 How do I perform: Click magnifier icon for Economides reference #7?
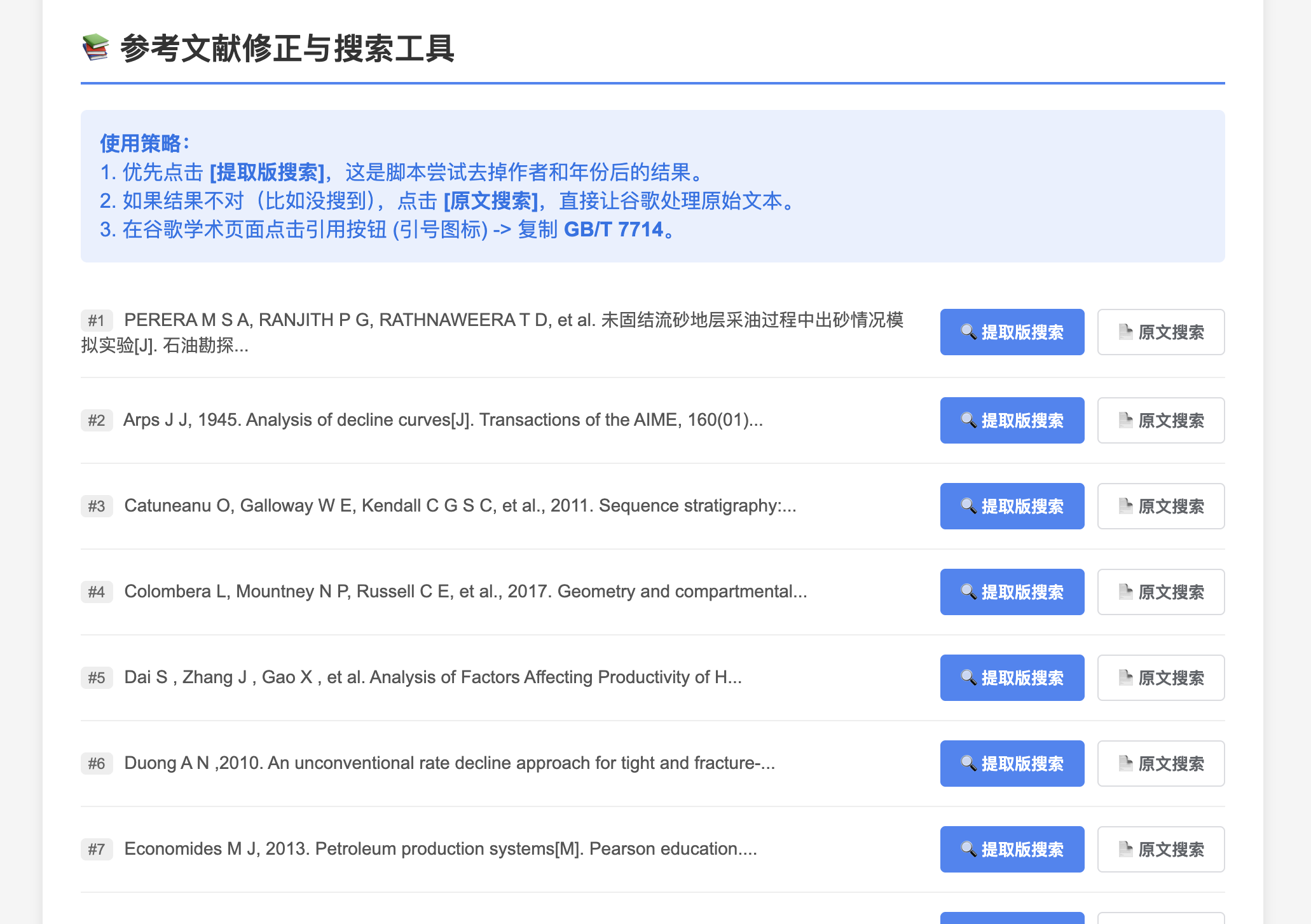point(968,849)
